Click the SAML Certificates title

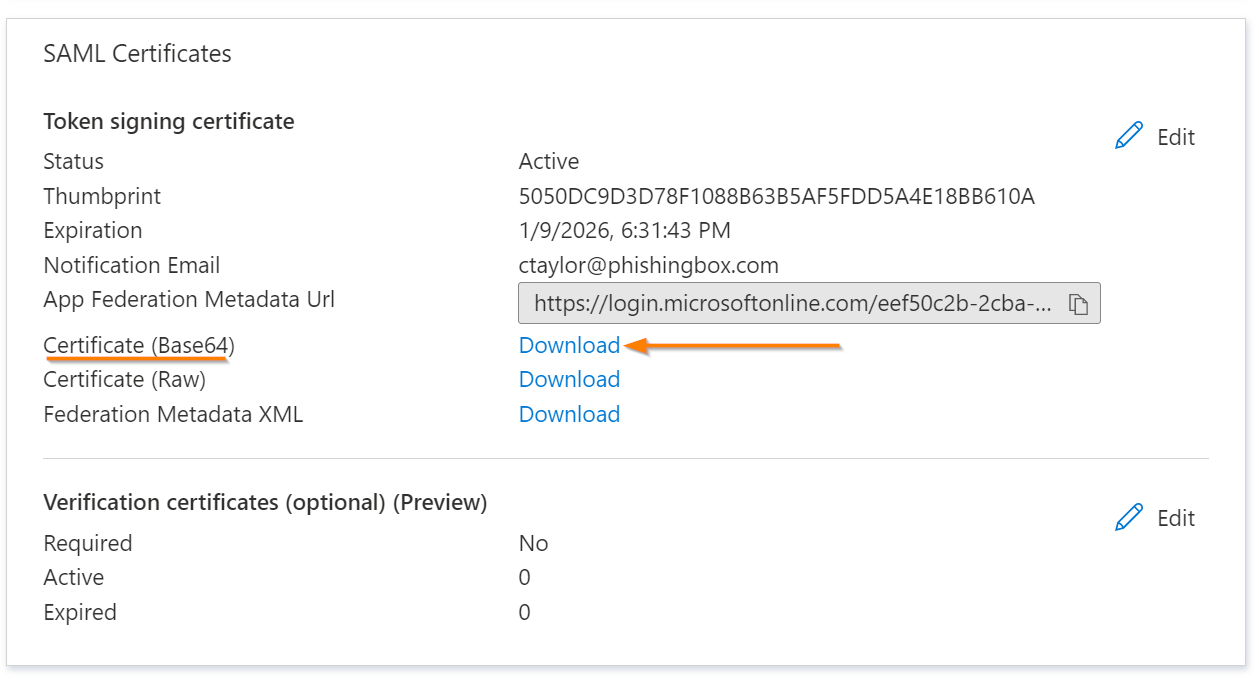(137, 54)
